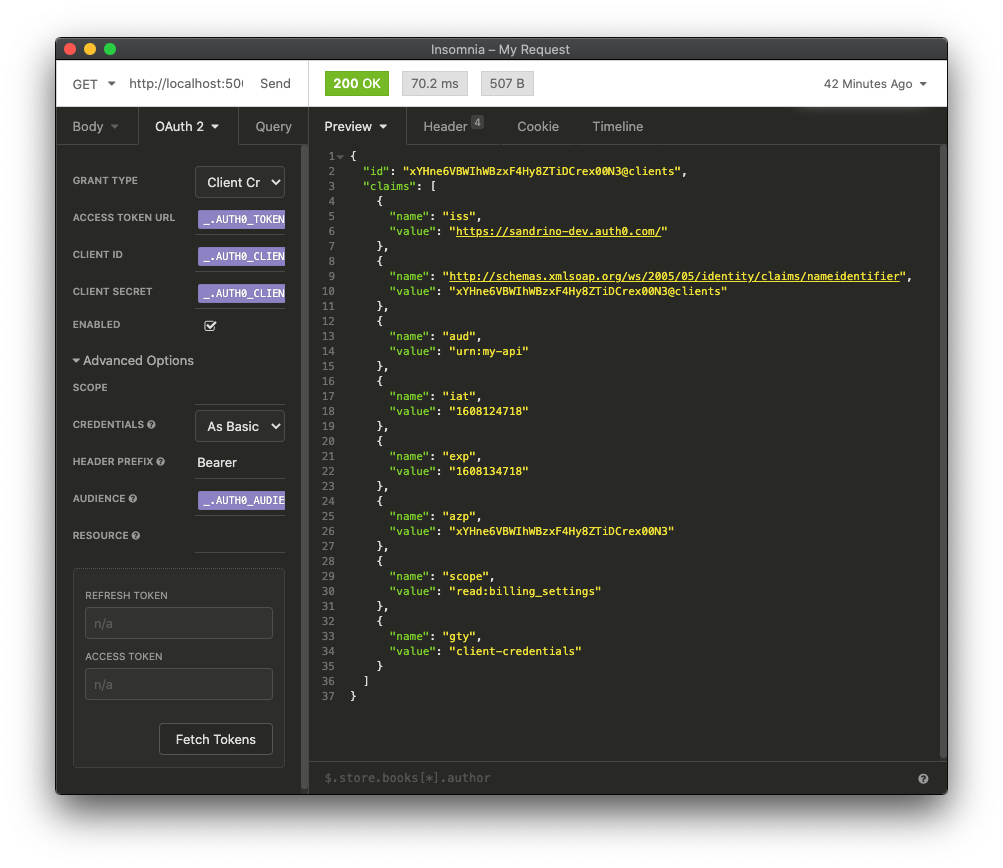
Task: Click the 200 OK status badge
Action: (x=357, y=84)
